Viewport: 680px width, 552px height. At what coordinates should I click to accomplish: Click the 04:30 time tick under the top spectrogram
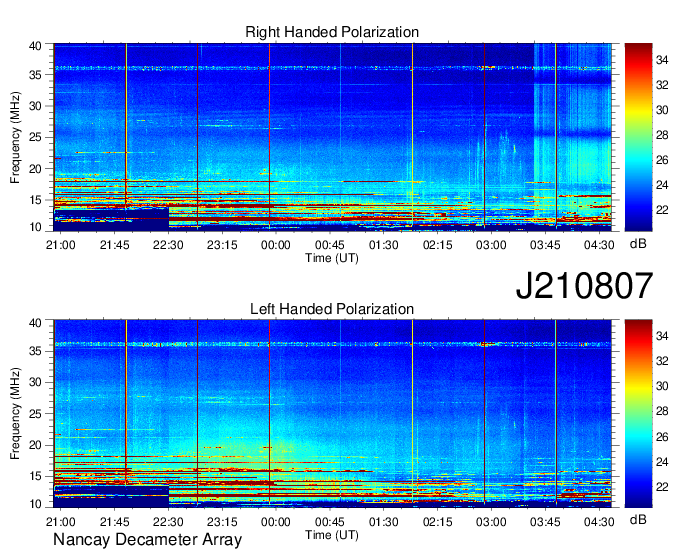tap(598, 245)
